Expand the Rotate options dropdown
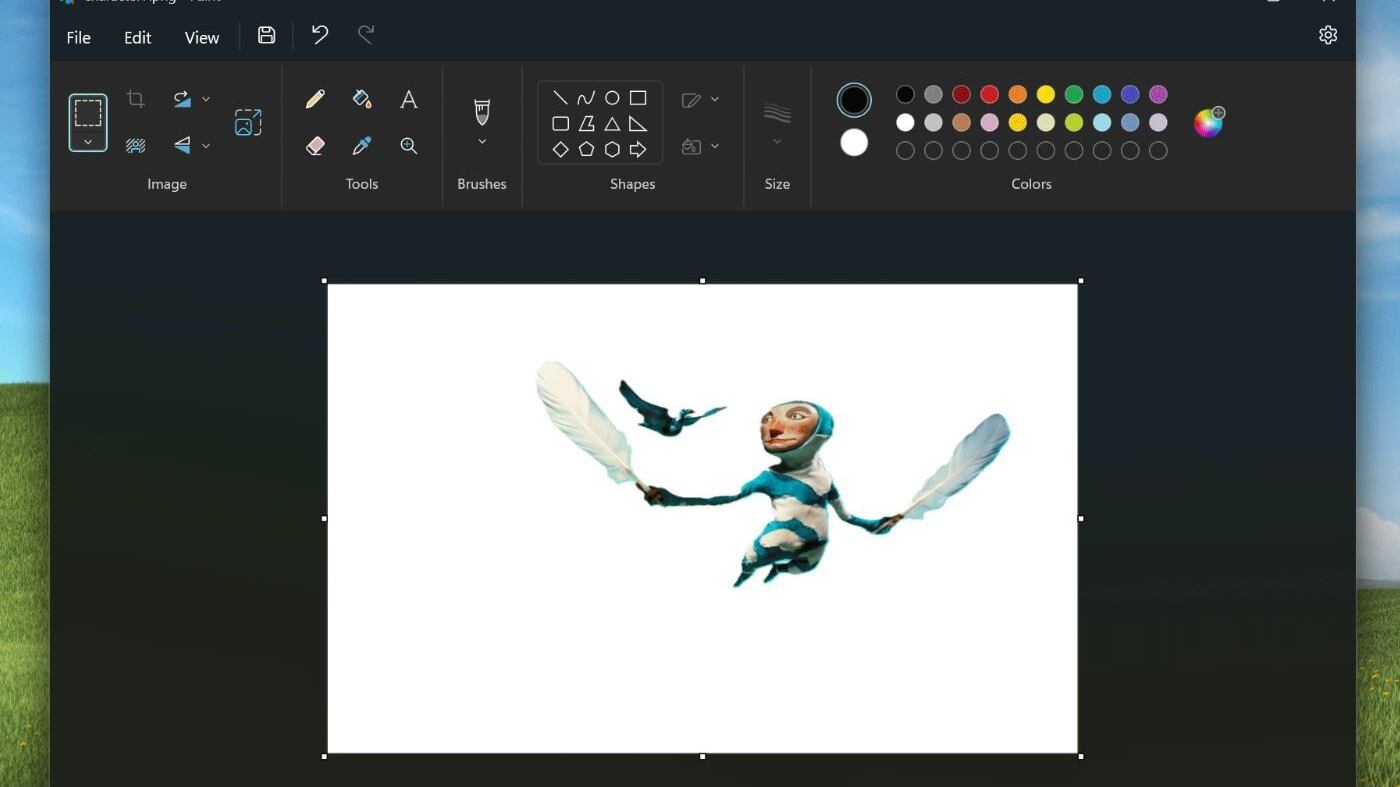 206,99
